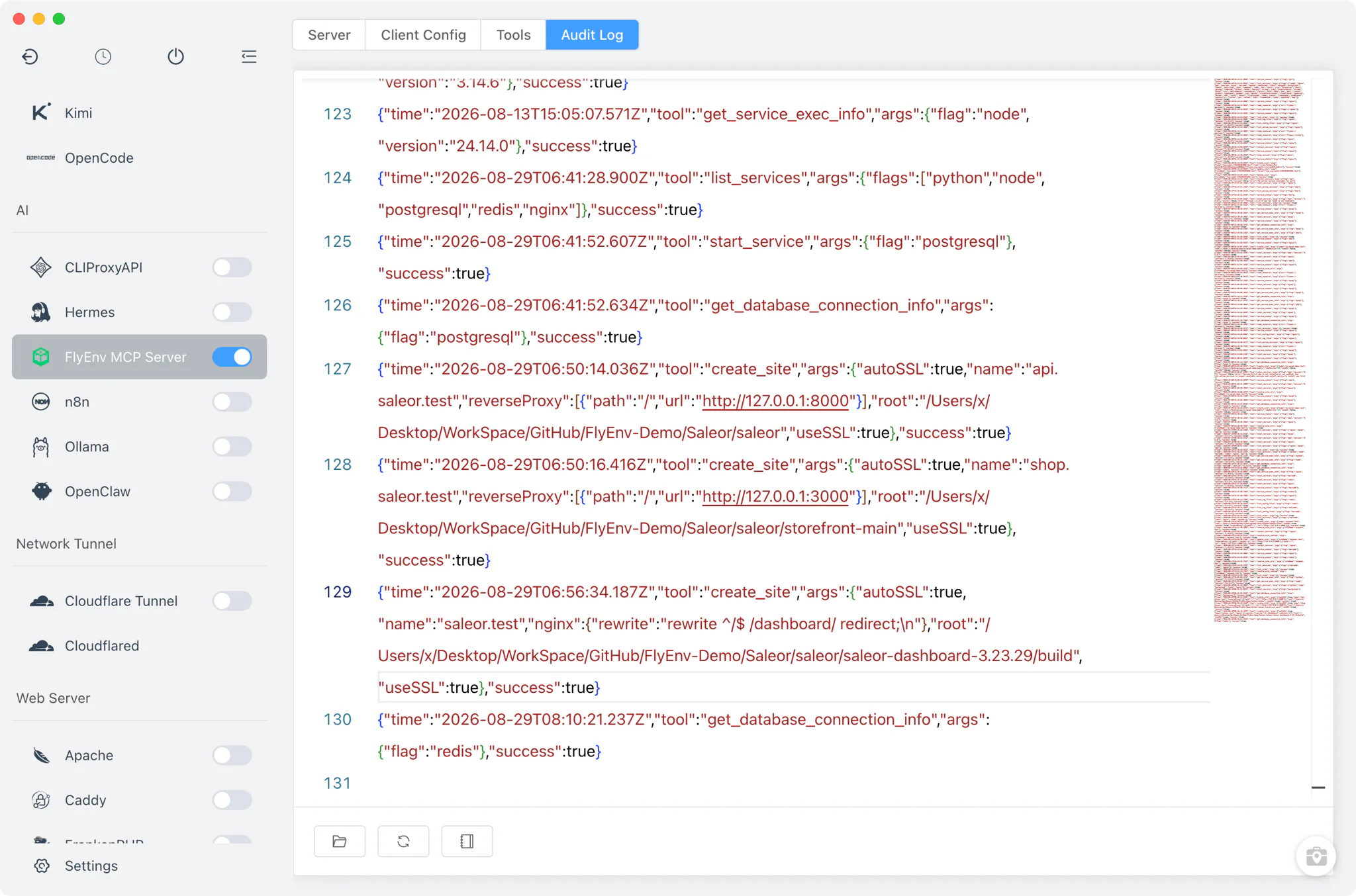Select the n8n icon
The image size is (1356, 896).
[x=41, y=402]
